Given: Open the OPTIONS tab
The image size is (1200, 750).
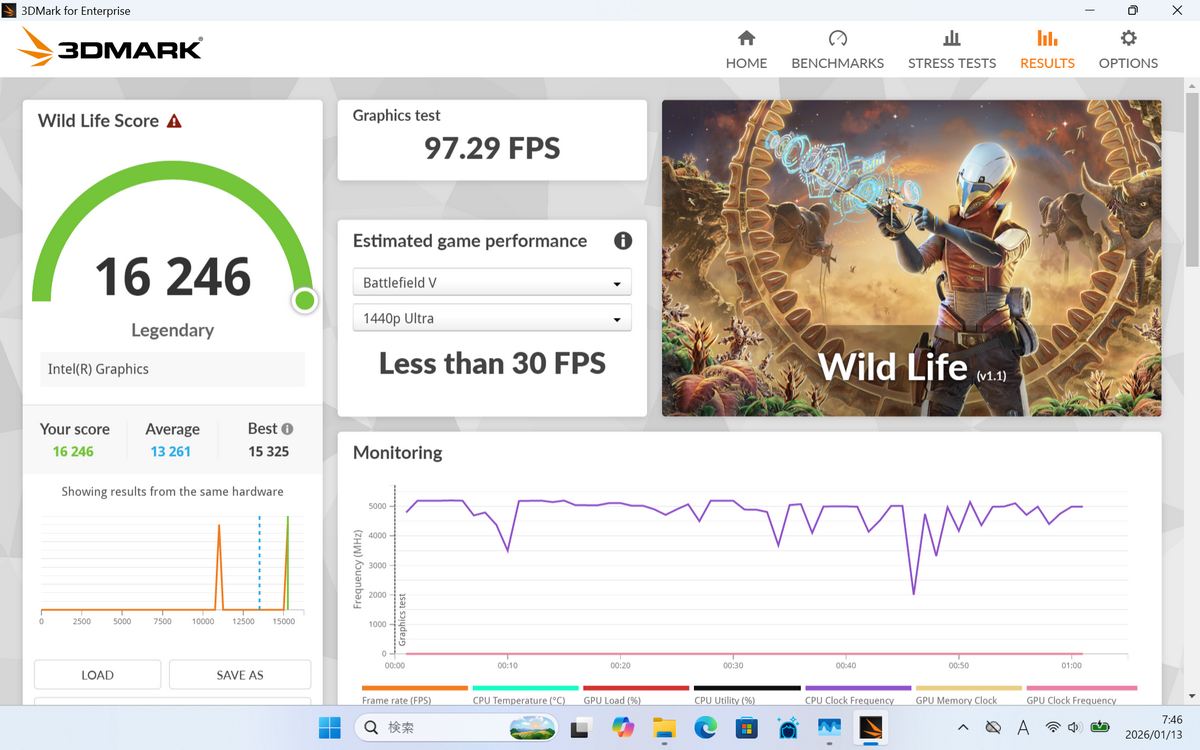Looking at the screenshot, I should (1128, 50).
